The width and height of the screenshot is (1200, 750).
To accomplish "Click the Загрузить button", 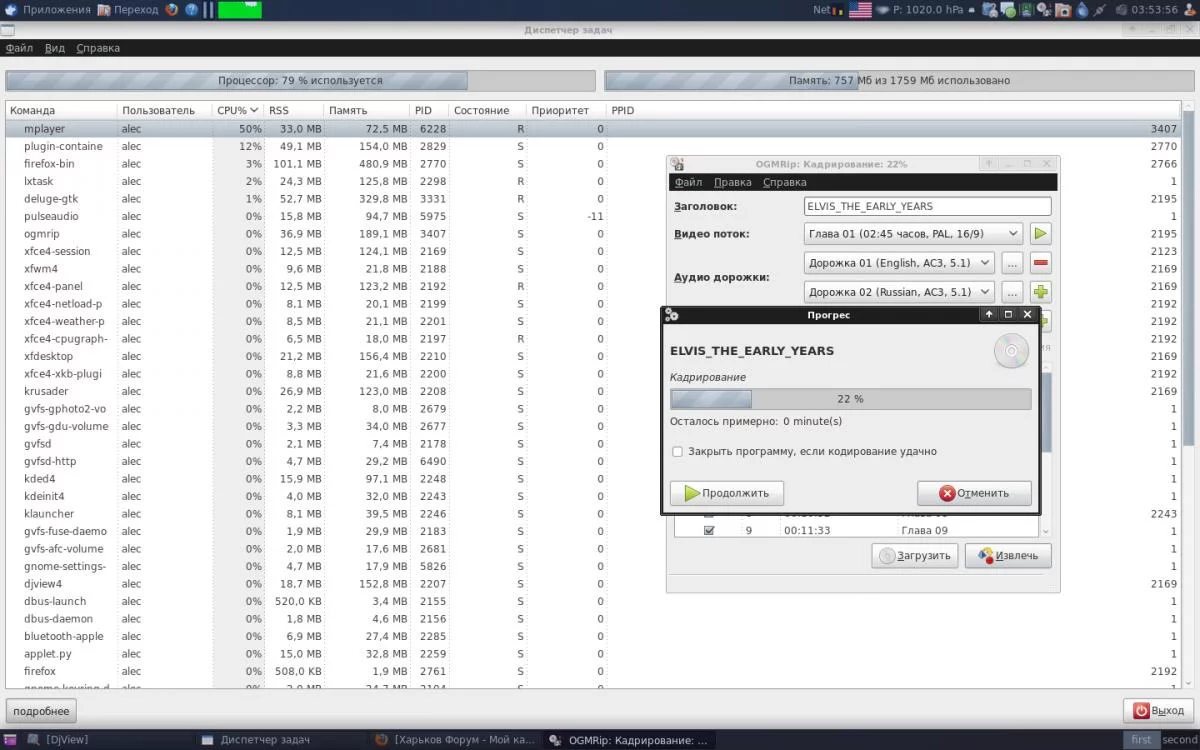I will [x=915, y=556].
